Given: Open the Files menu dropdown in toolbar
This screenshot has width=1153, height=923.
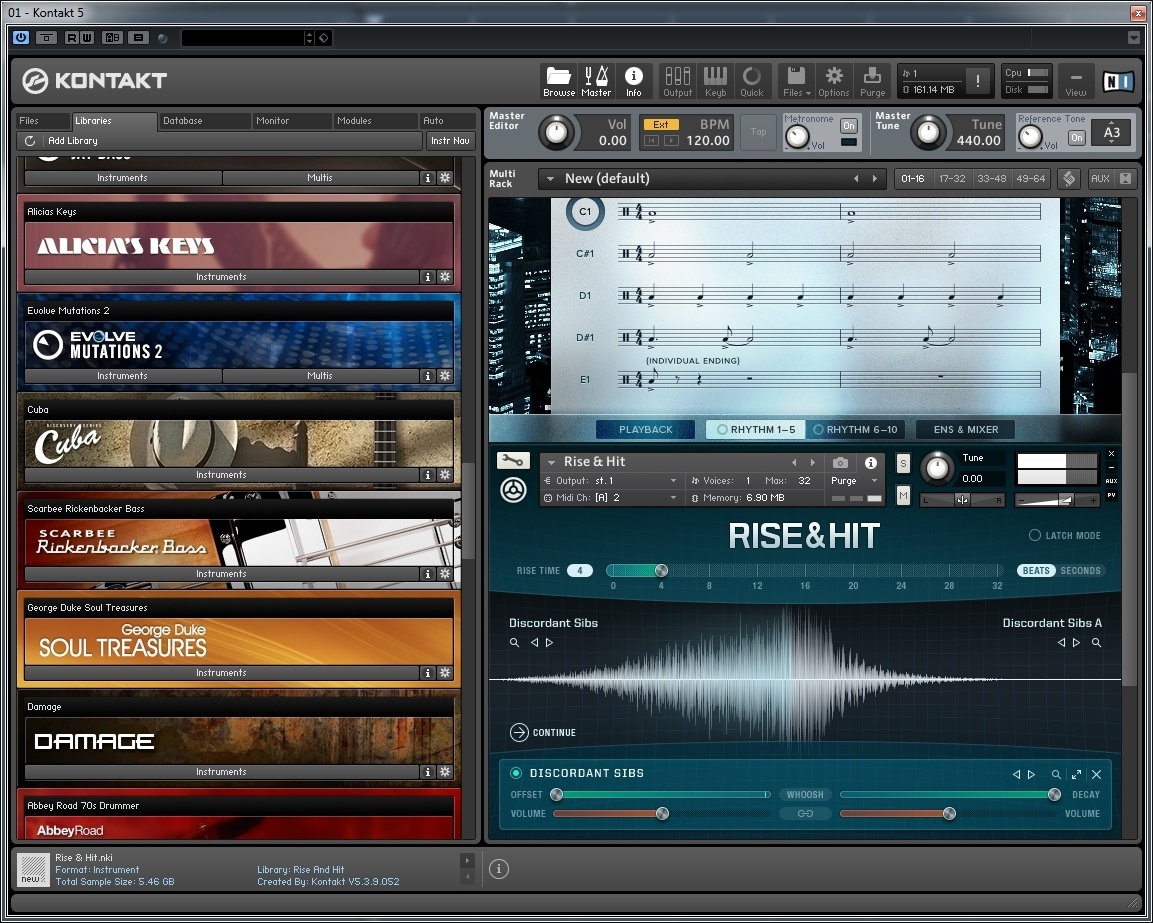Looking at the screenshot, I should [796, 81].
